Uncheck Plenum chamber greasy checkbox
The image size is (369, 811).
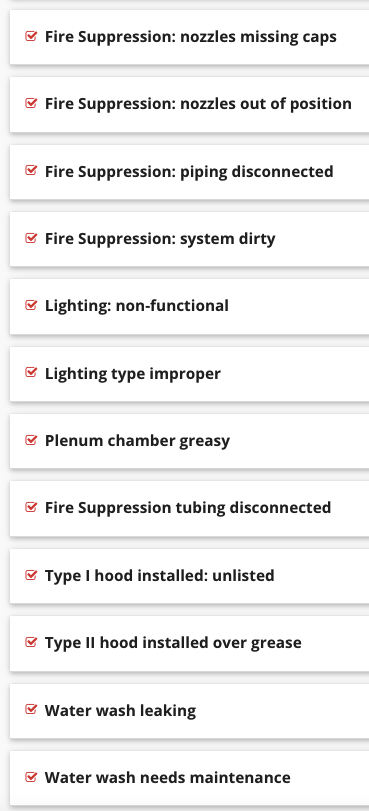(x=32, y=440)
